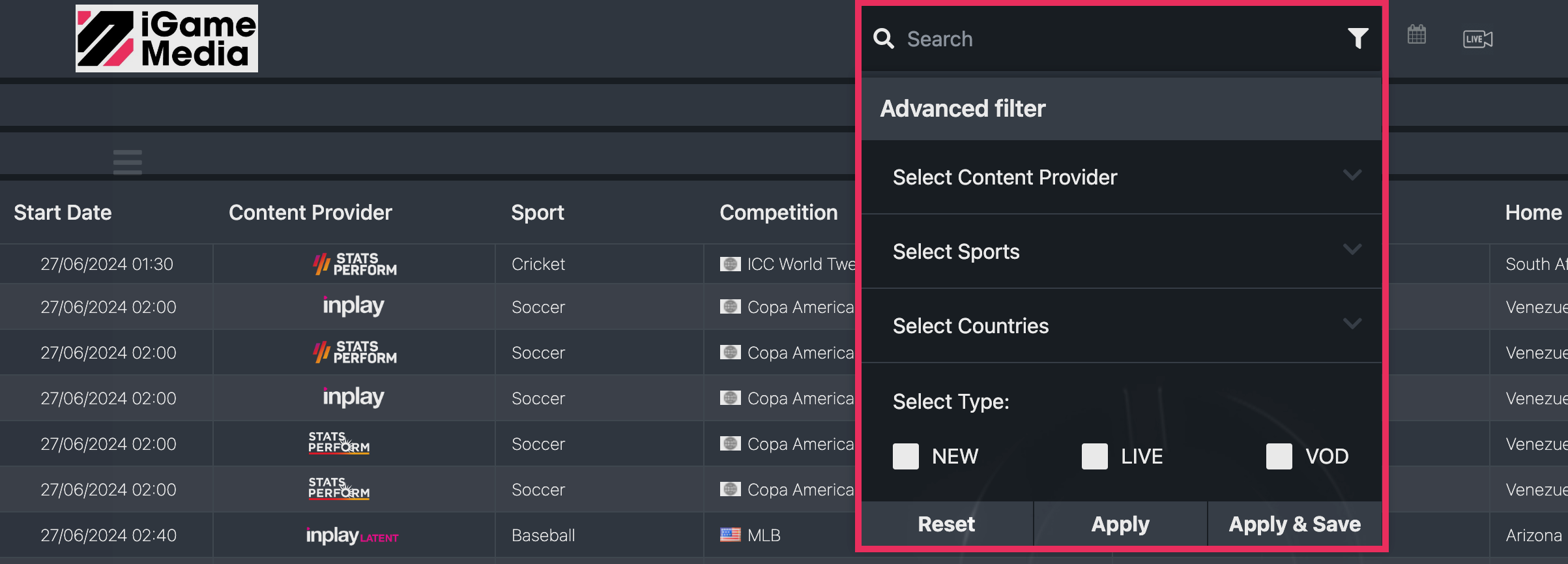1568x564 pixels.
Task: Click the Apply filter button
Action: click(x=1120, y=524)
